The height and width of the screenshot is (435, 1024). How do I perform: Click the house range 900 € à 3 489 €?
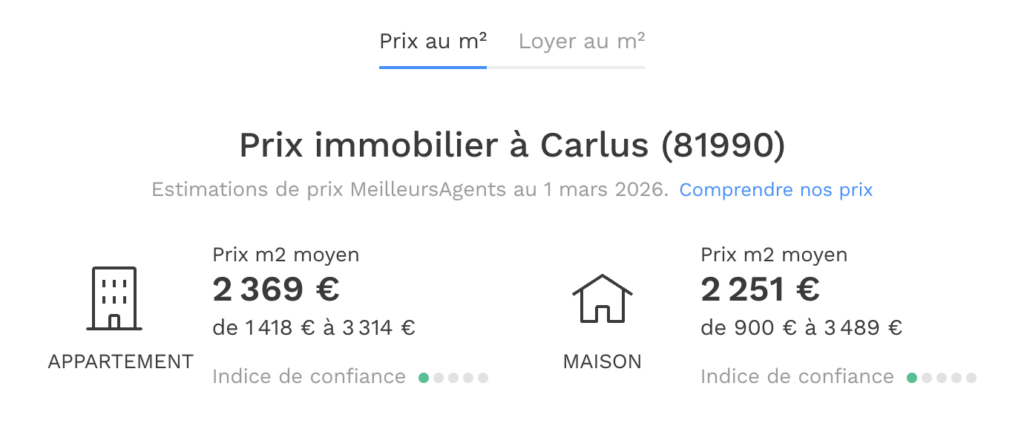click(x=801, y=327)
